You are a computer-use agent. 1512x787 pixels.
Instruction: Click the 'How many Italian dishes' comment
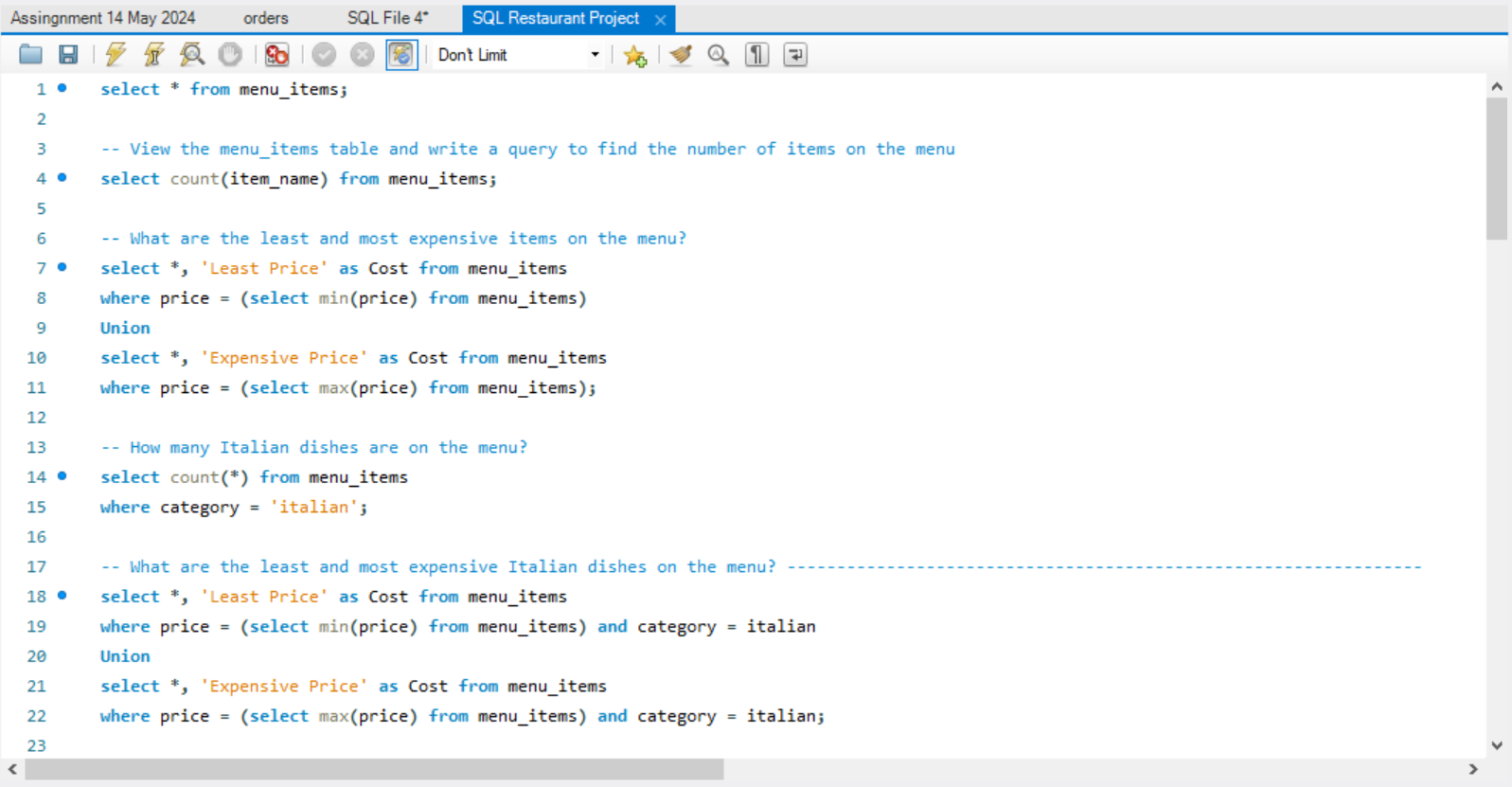(313, 447)
